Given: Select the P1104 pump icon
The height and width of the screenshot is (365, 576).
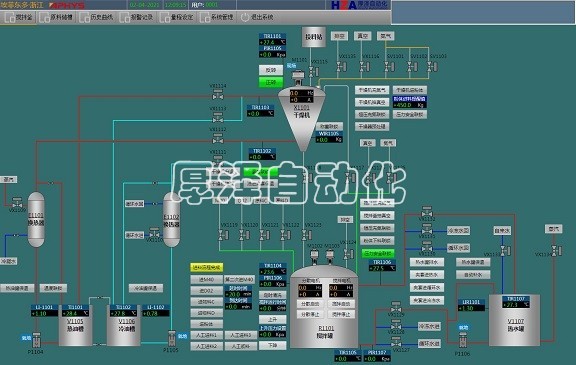Looking at the screenshot, I should click(x=36, y=340).
